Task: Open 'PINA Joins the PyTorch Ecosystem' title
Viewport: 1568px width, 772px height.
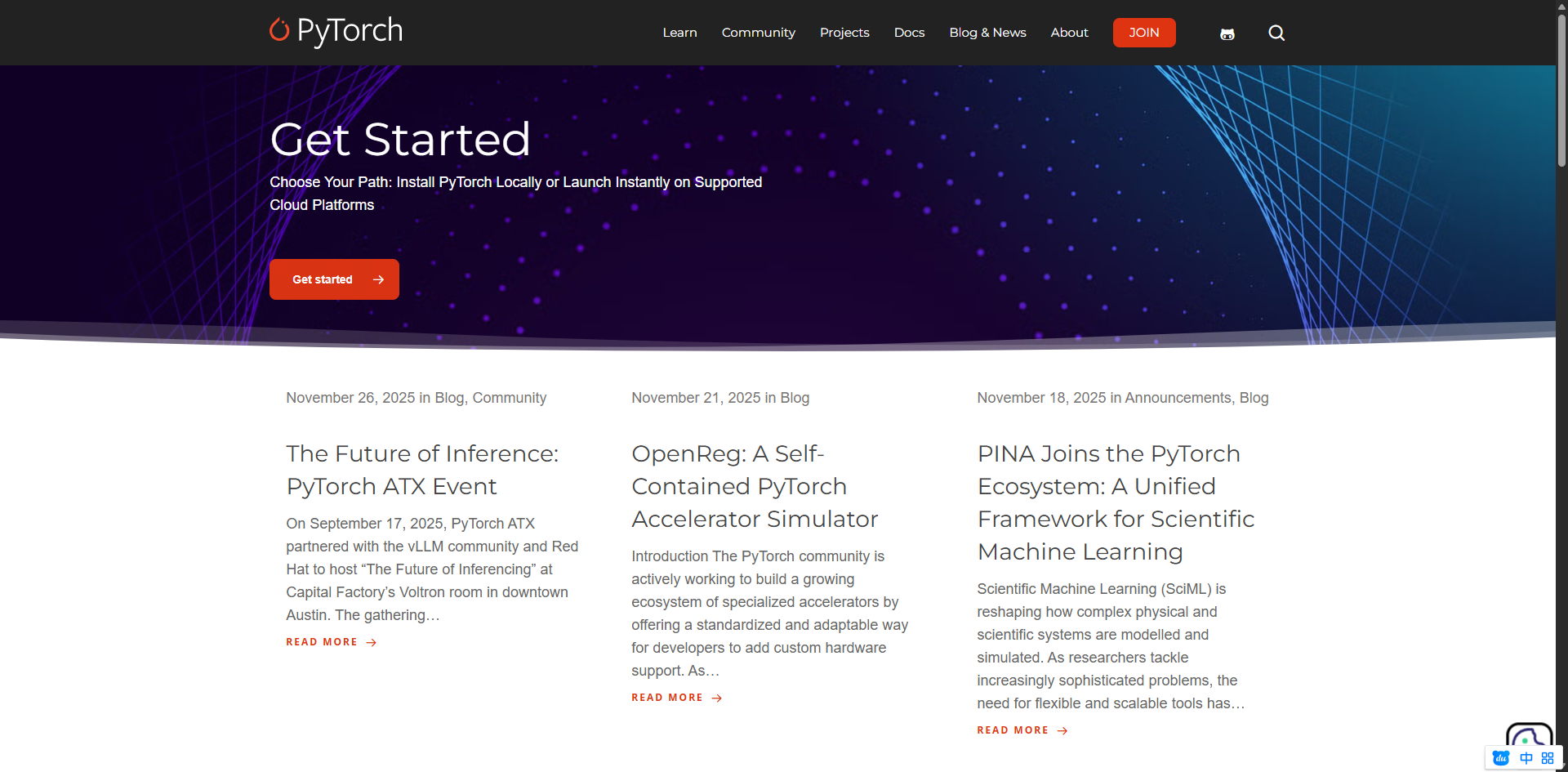Action: tap(1116, 502)
